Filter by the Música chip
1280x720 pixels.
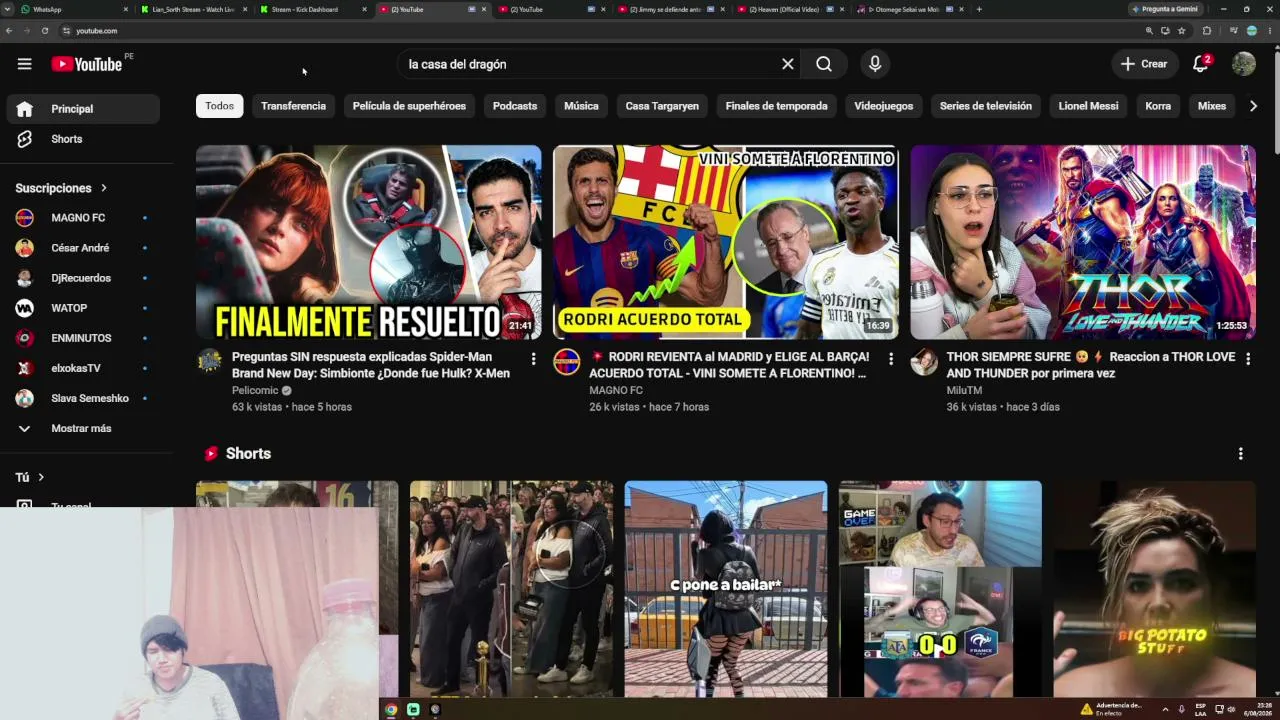581,106
